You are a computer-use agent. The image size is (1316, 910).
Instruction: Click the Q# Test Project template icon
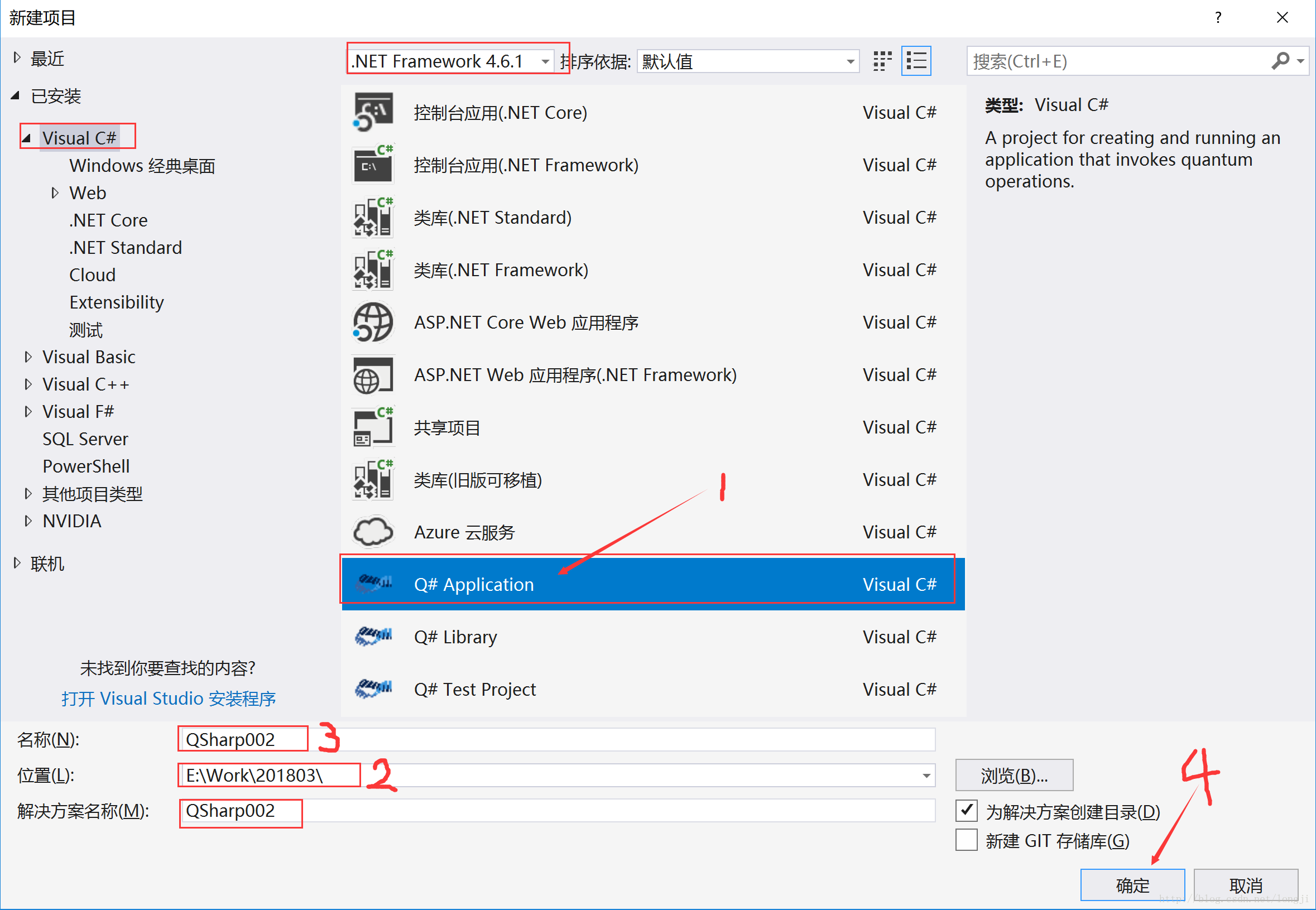(x=373, y=688)
